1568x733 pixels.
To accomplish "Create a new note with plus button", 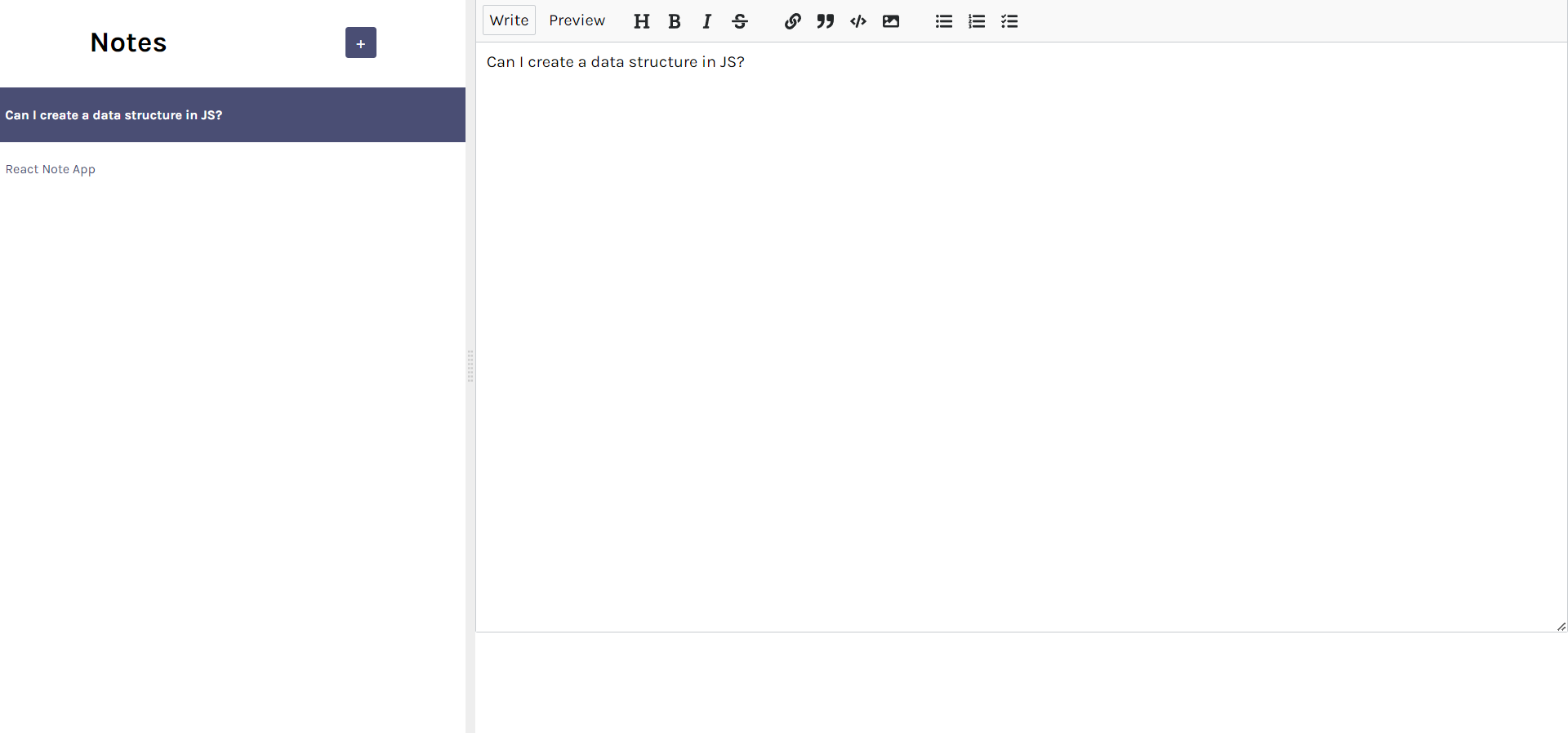I will click(x=360, y=42).
